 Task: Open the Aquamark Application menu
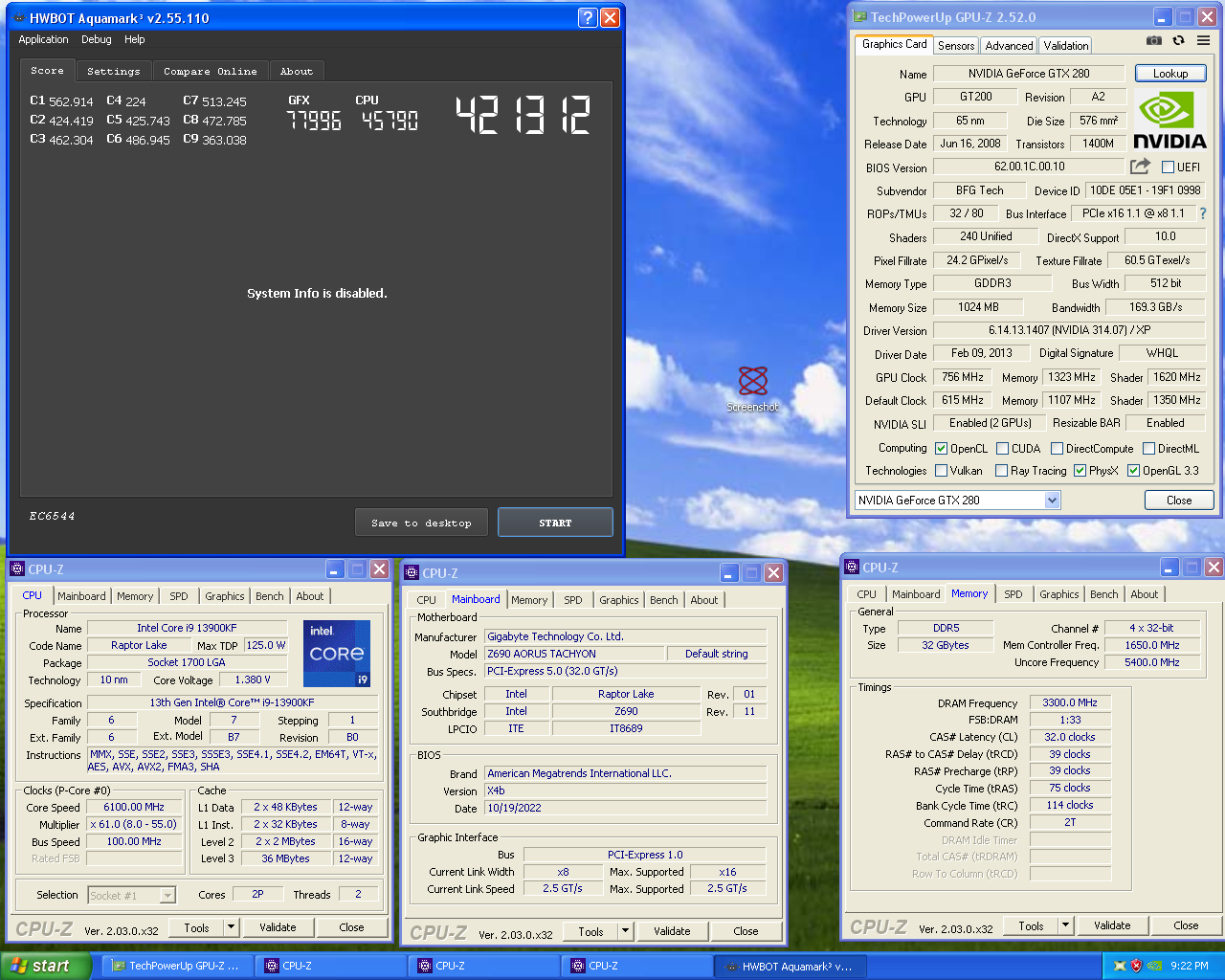tap(43, 39)
